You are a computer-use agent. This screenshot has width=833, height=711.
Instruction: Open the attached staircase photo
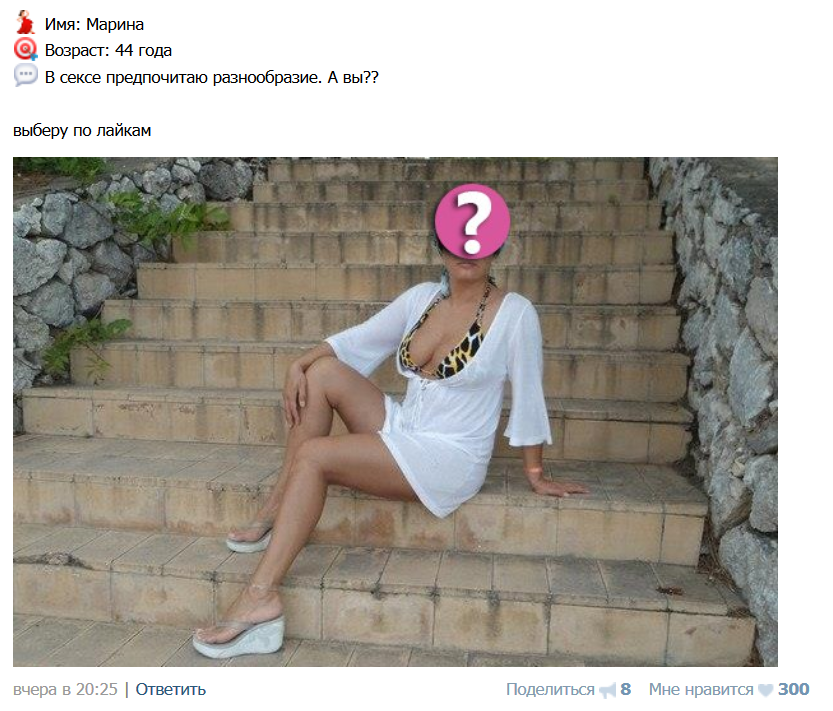point(395,412)
